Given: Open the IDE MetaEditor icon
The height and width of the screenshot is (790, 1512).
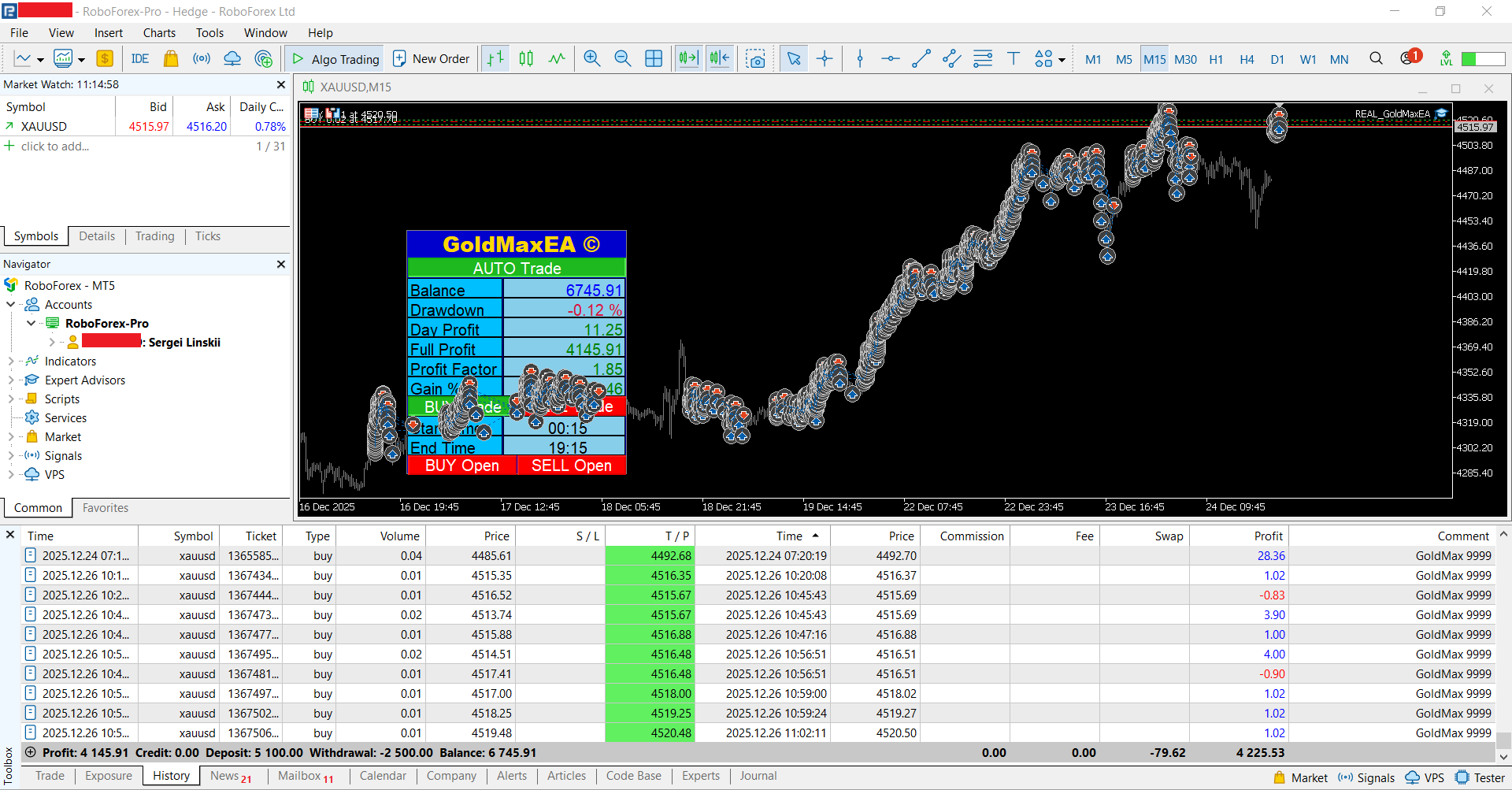Looking at the screenshot, I should [x=140, y=59].
